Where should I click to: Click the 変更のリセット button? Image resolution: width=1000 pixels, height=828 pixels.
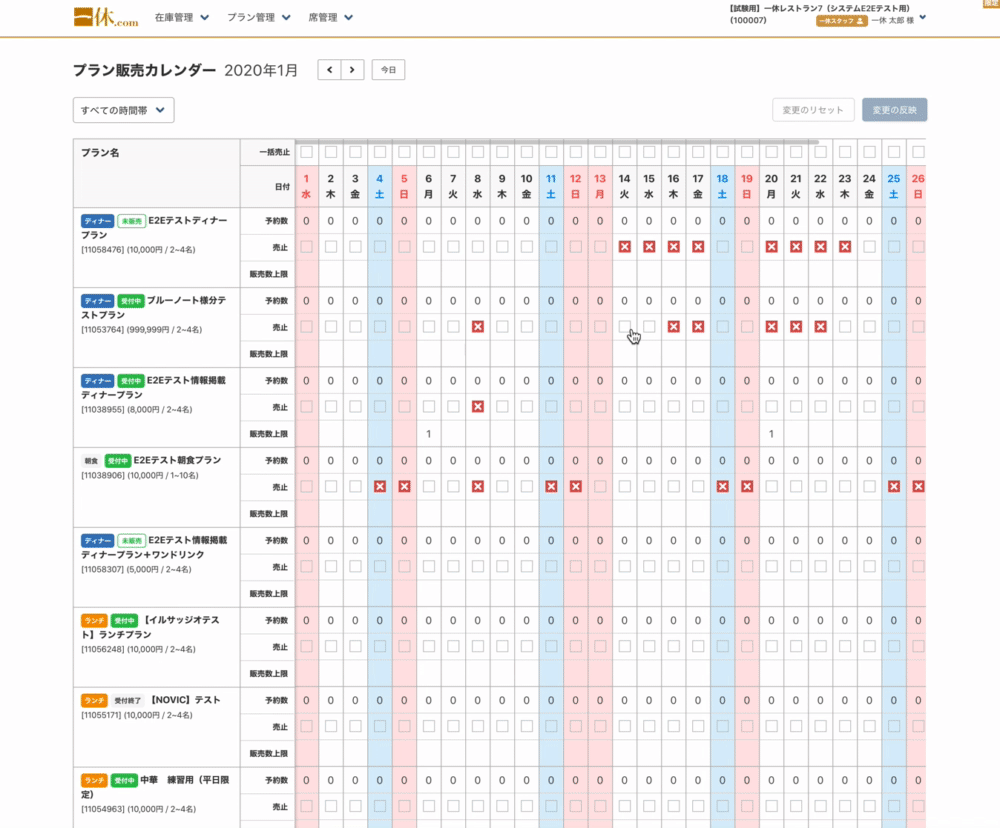pyautogui.click(x=812, y=110)
